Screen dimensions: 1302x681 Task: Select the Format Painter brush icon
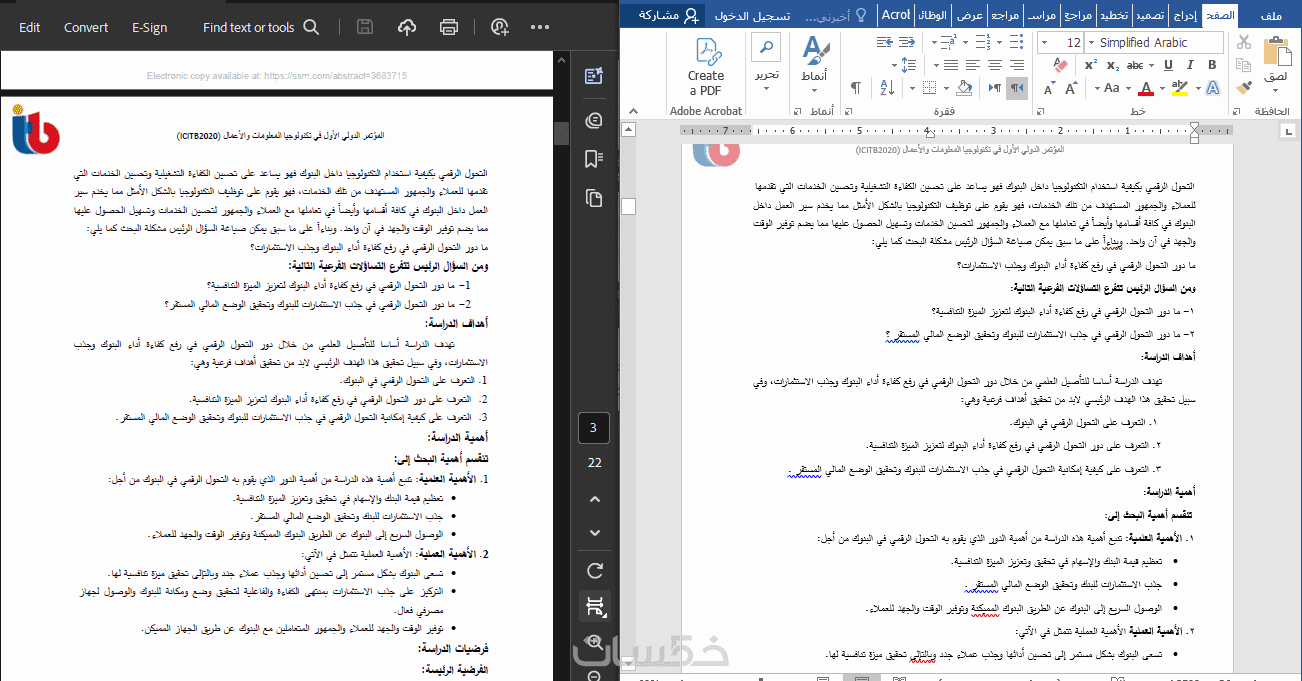tap(1244, 88)
